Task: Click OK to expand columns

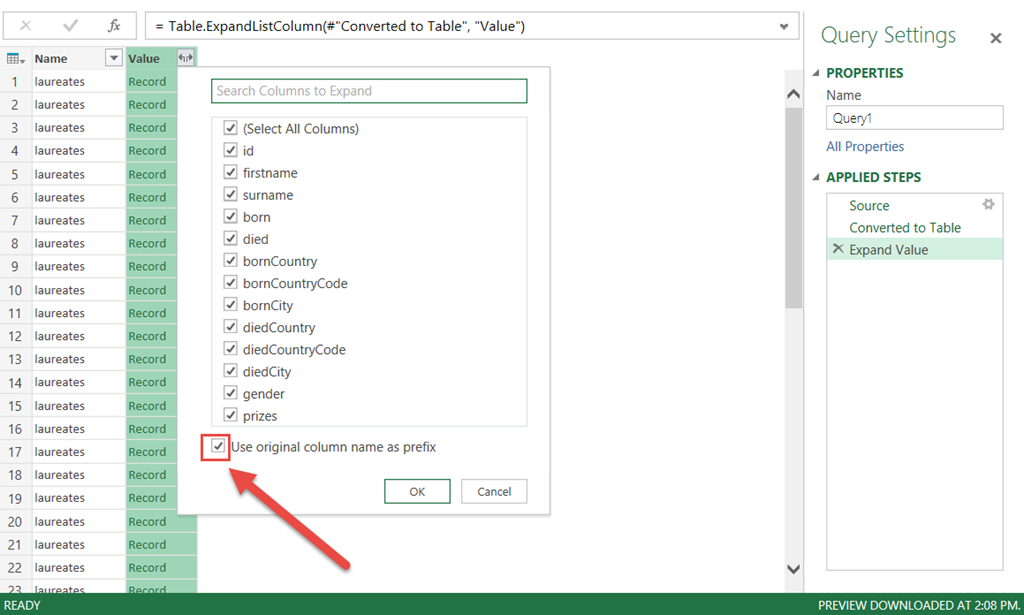Action: click(x=417, y=491)
